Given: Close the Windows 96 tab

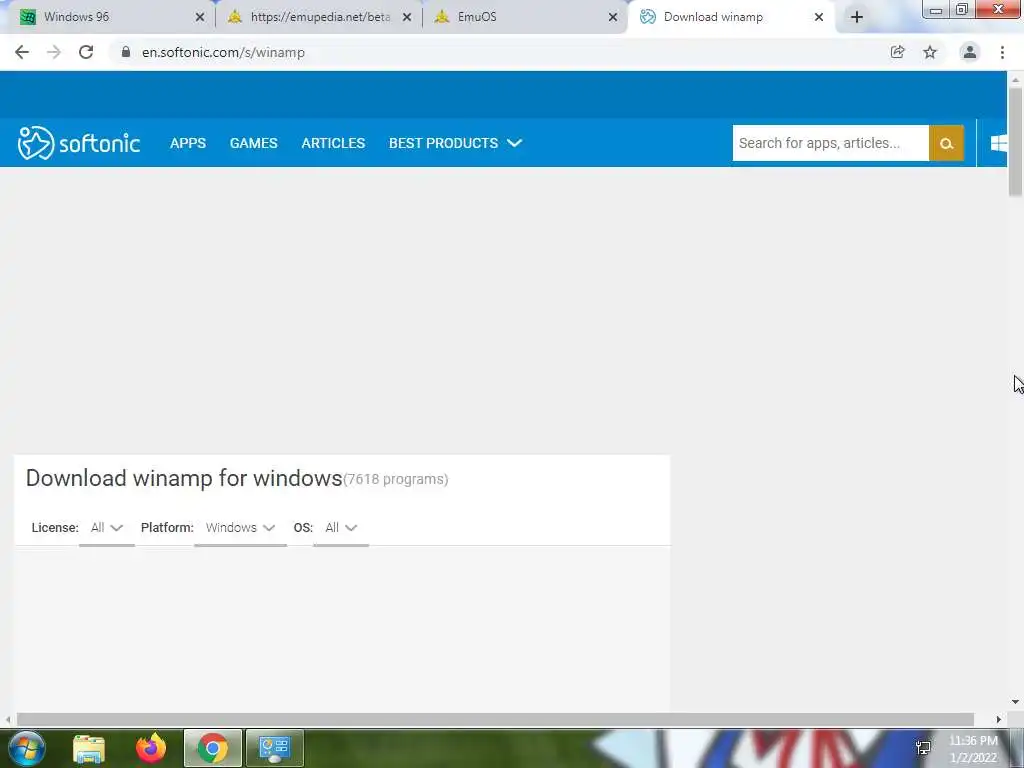Looking at the screenshot, I should (200, 17).
